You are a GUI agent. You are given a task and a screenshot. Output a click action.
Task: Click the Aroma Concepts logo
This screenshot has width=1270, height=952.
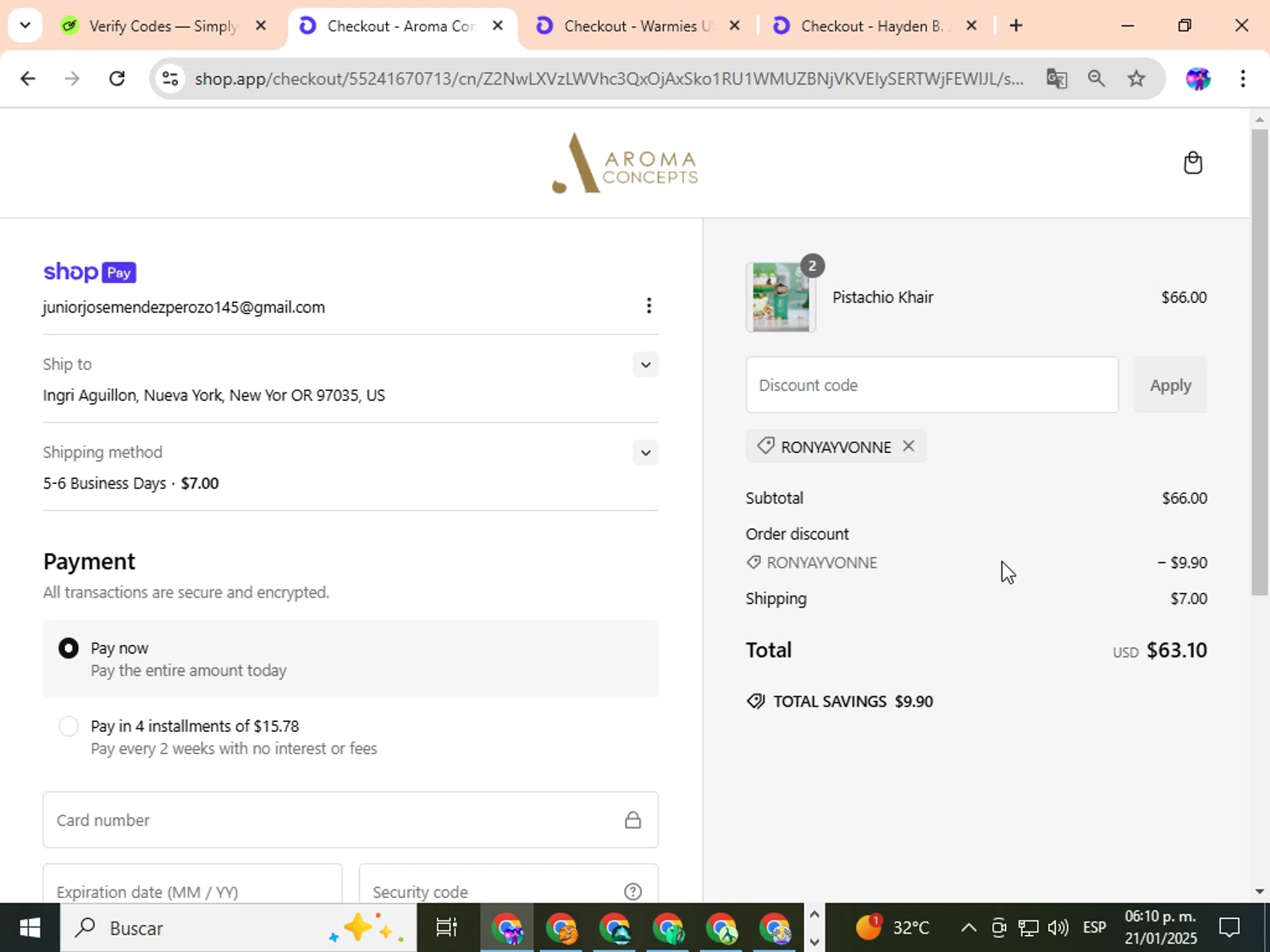pyautogui.click(x=625, y=162)
